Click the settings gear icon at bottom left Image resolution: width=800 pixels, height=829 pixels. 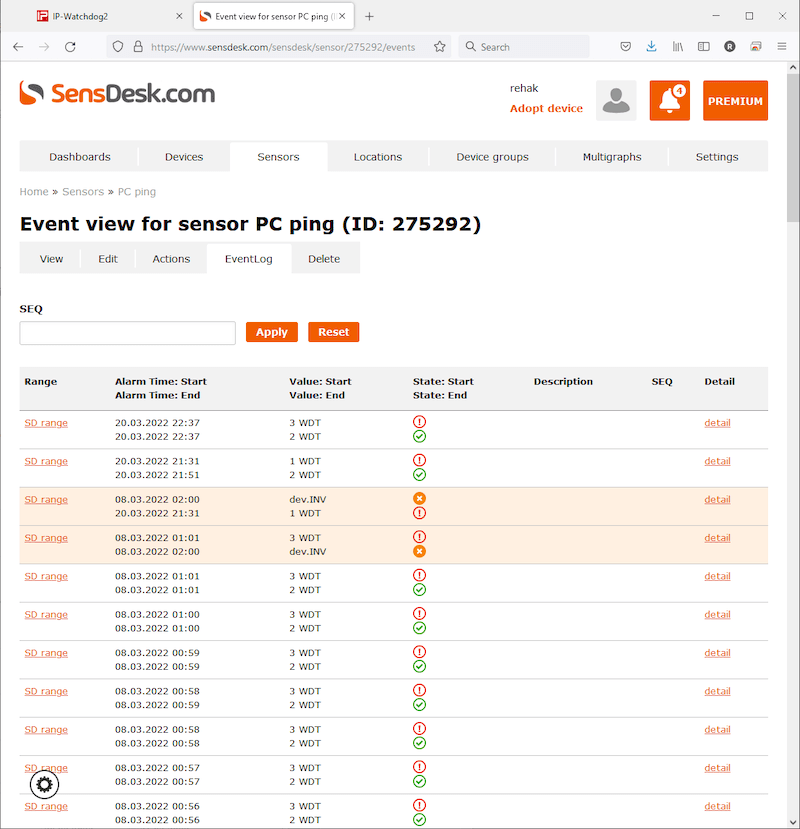pyautogui.click(x=45, y=783)
